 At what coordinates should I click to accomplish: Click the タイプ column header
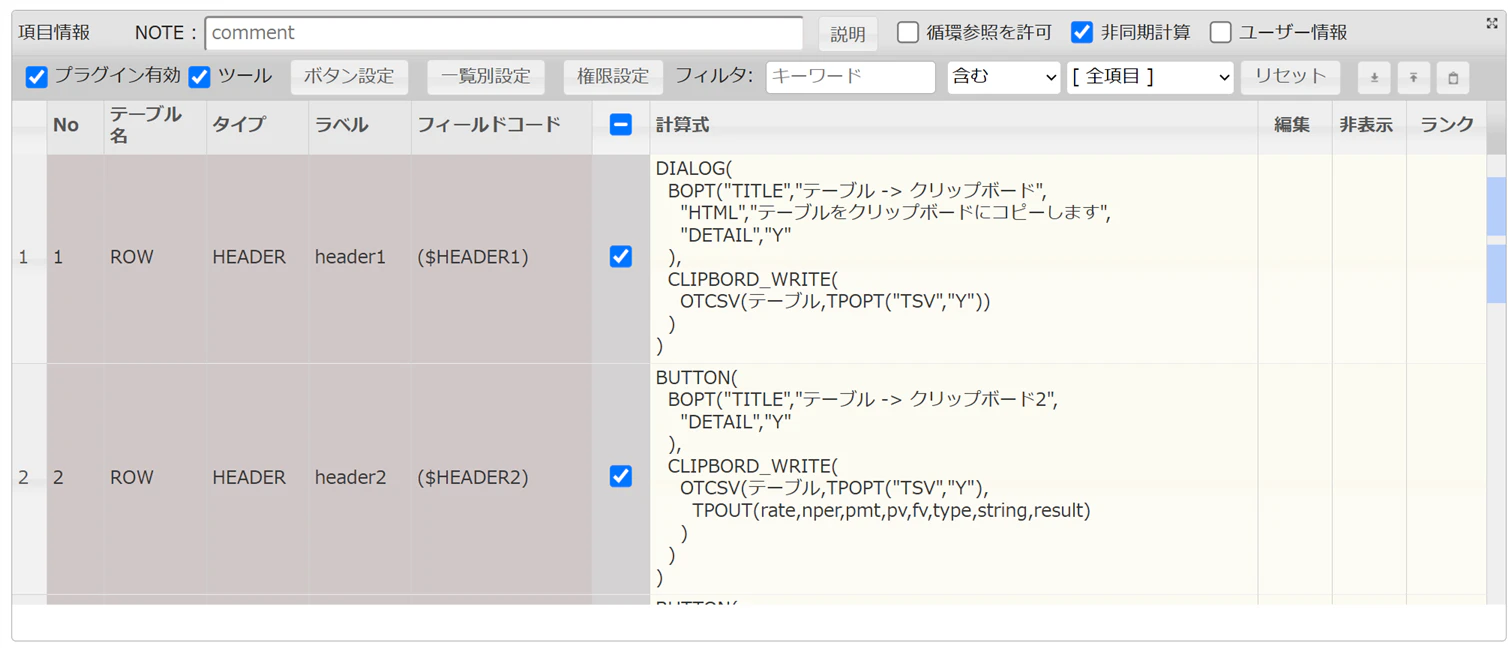257,125
